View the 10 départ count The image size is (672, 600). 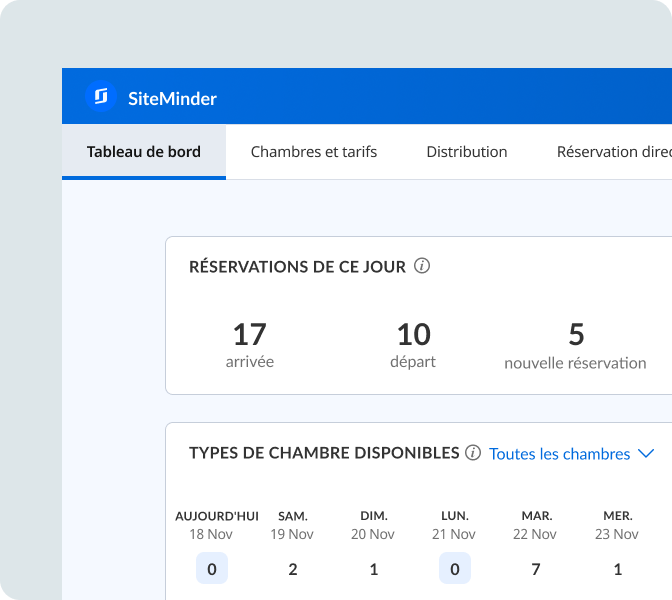pyautogui.click(x=413, y=334)
